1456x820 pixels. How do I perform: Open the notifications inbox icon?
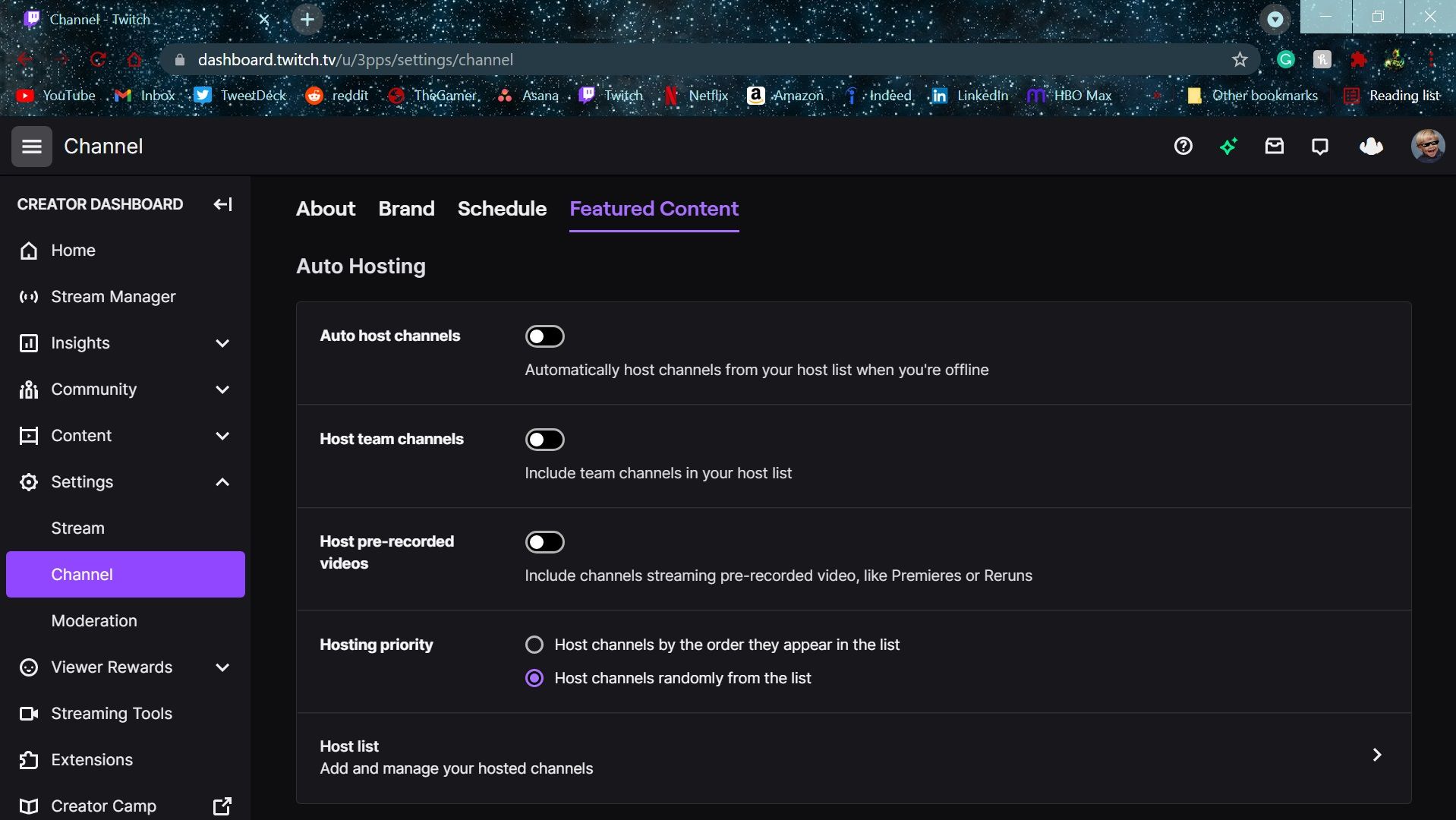(x=1275, y=146)
